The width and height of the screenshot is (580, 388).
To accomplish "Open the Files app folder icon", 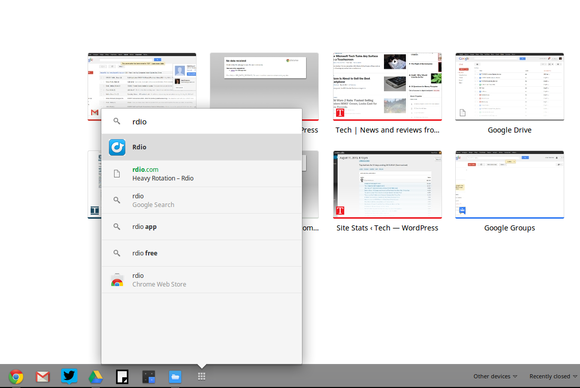I will coord(175,377).
